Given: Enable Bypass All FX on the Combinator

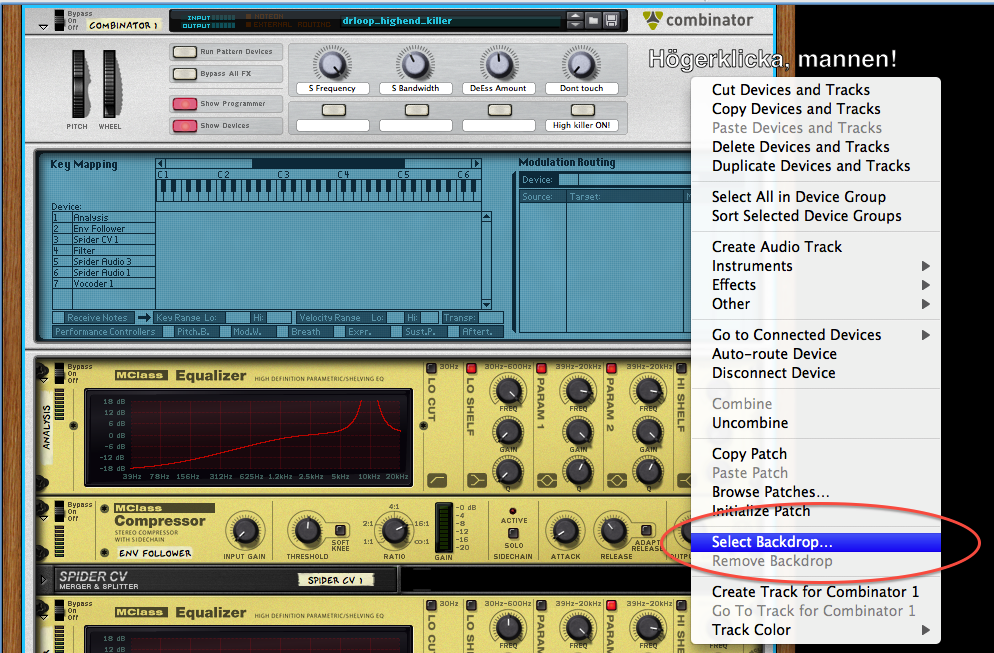Looking at the screenshot, I should pos(184,74).
